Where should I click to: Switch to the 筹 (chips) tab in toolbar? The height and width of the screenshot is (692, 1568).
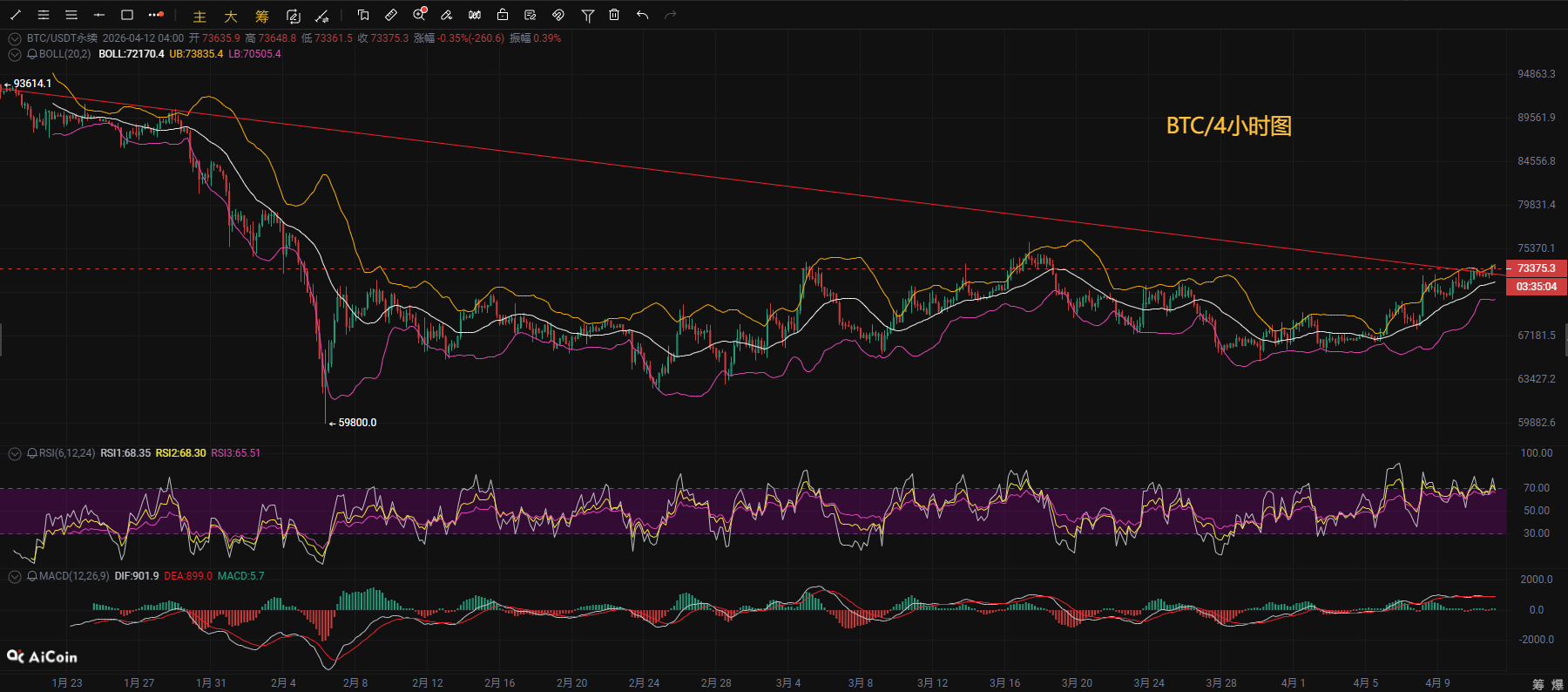click(261, 16)
